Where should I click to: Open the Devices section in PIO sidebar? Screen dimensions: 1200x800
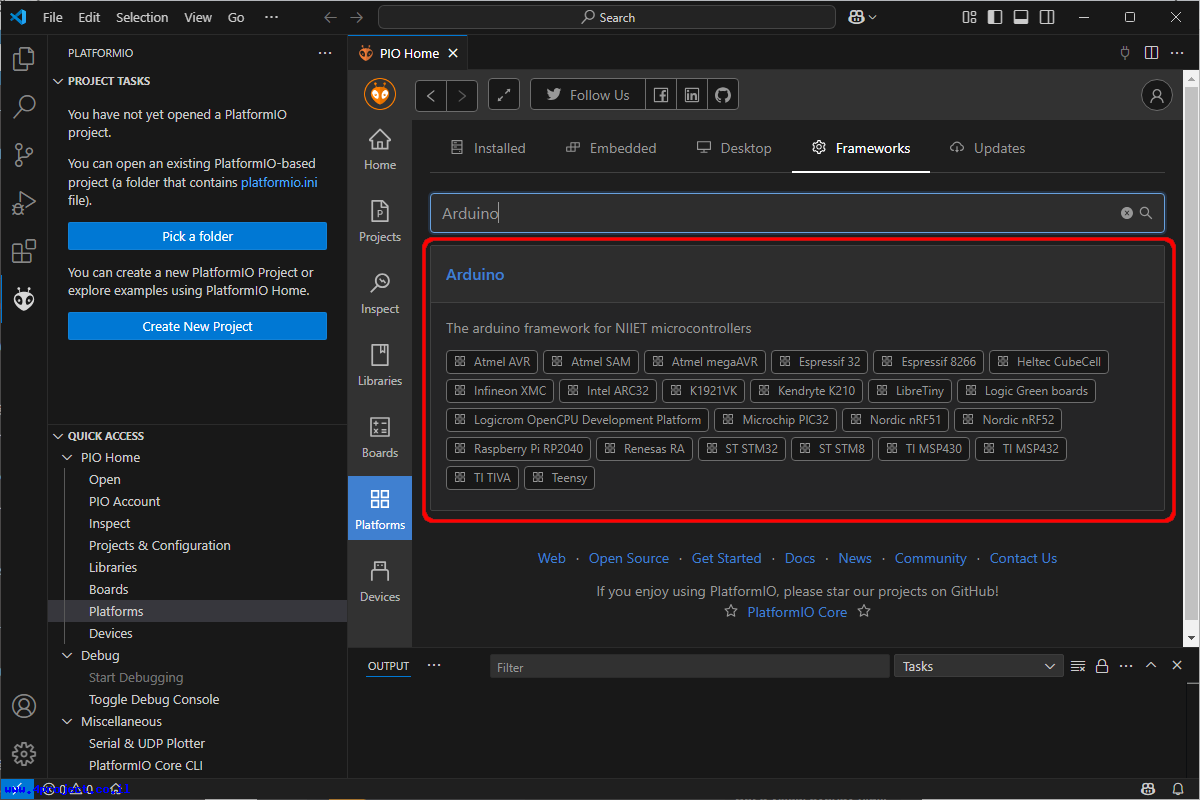coord(380,581)
